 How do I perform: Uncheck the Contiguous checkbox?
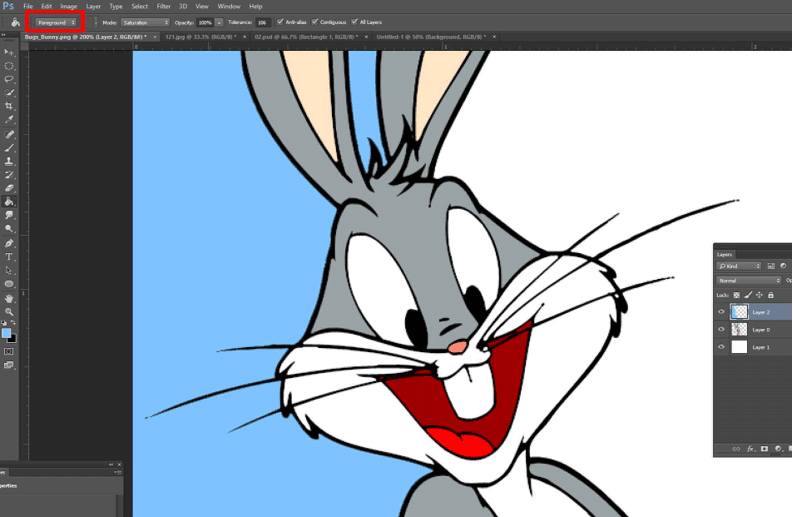click(x=315, y=22)
